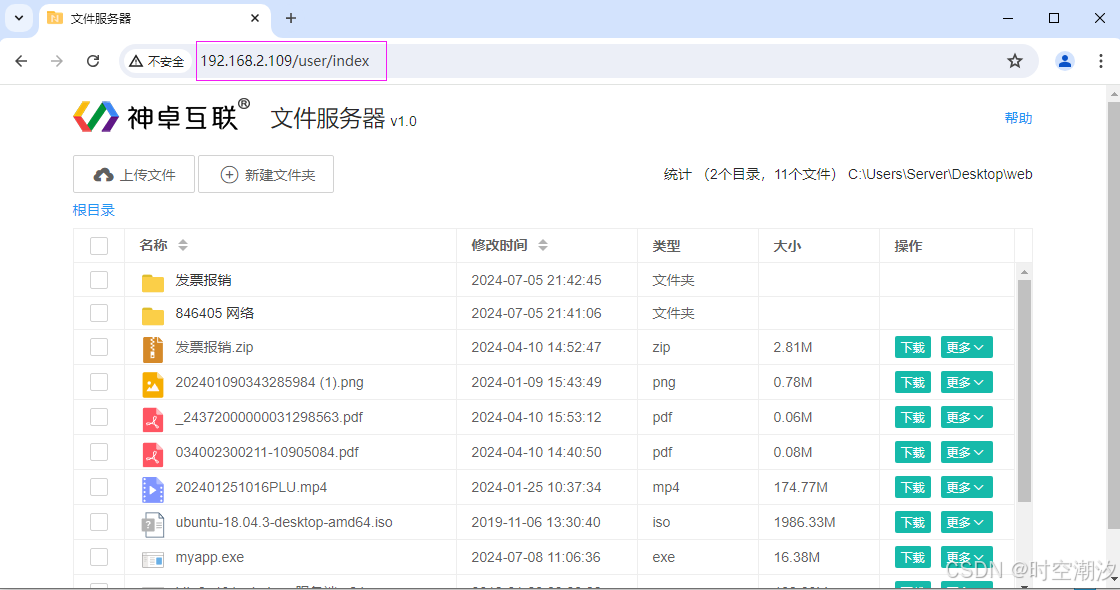Bookmark this page with the star icon
This screenshot has height=590, width=1120.
1014,61
